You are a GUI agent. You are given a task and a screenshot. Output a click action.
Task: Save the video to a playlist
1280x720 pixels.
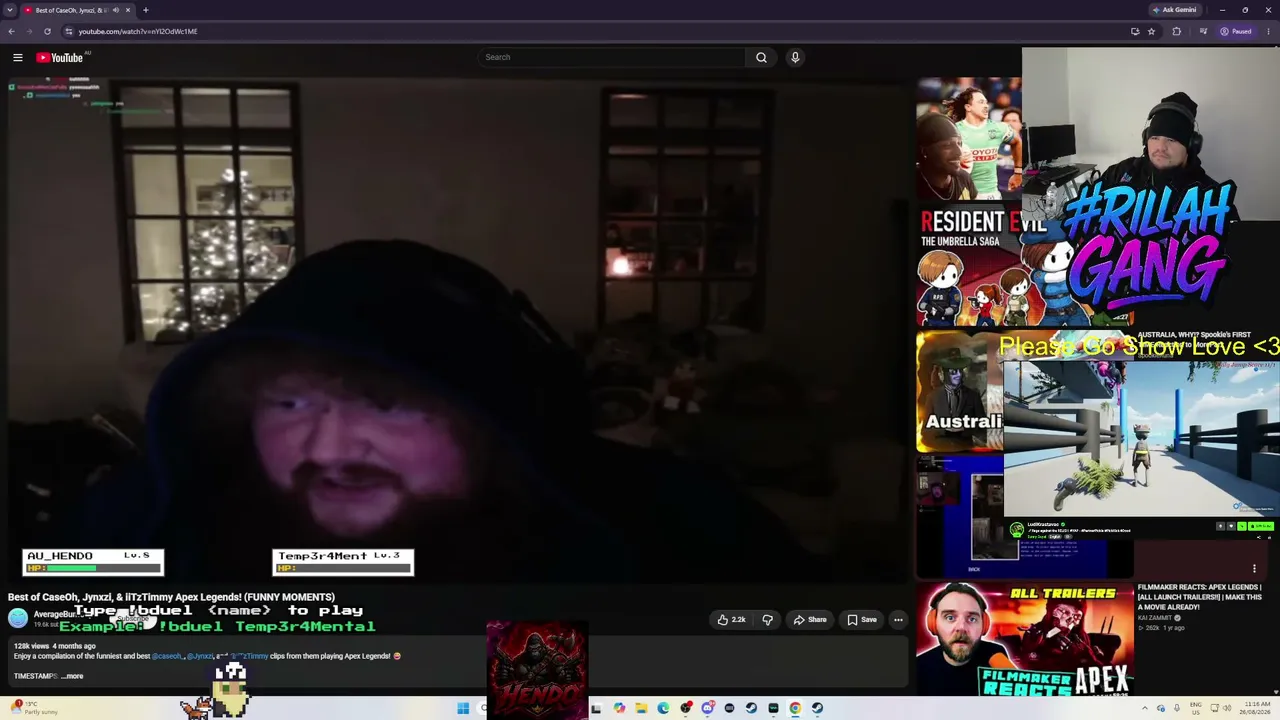click(861, 620)
